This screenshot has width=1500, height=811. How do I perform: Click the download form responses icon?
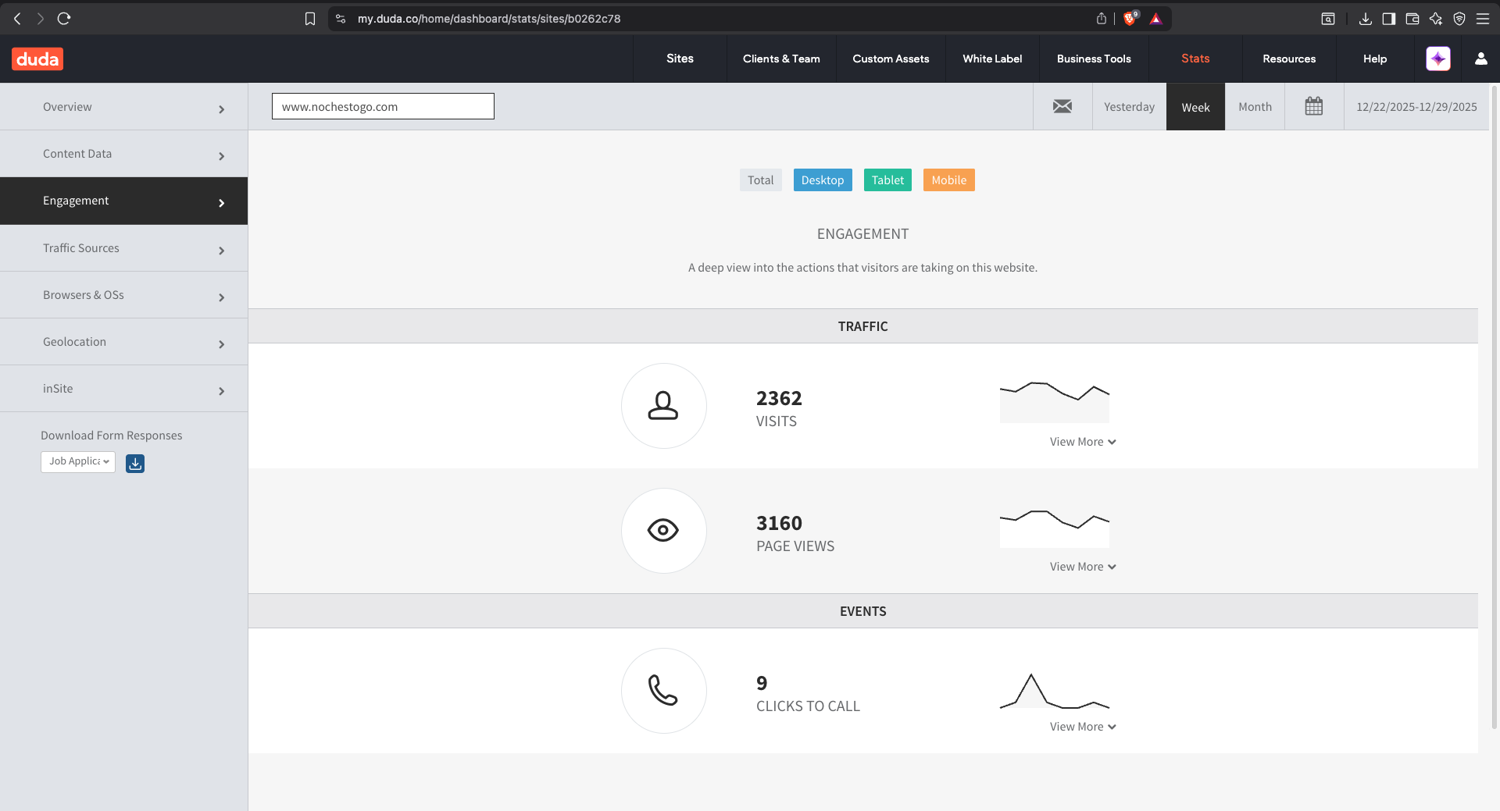click(x=135, y=463)
